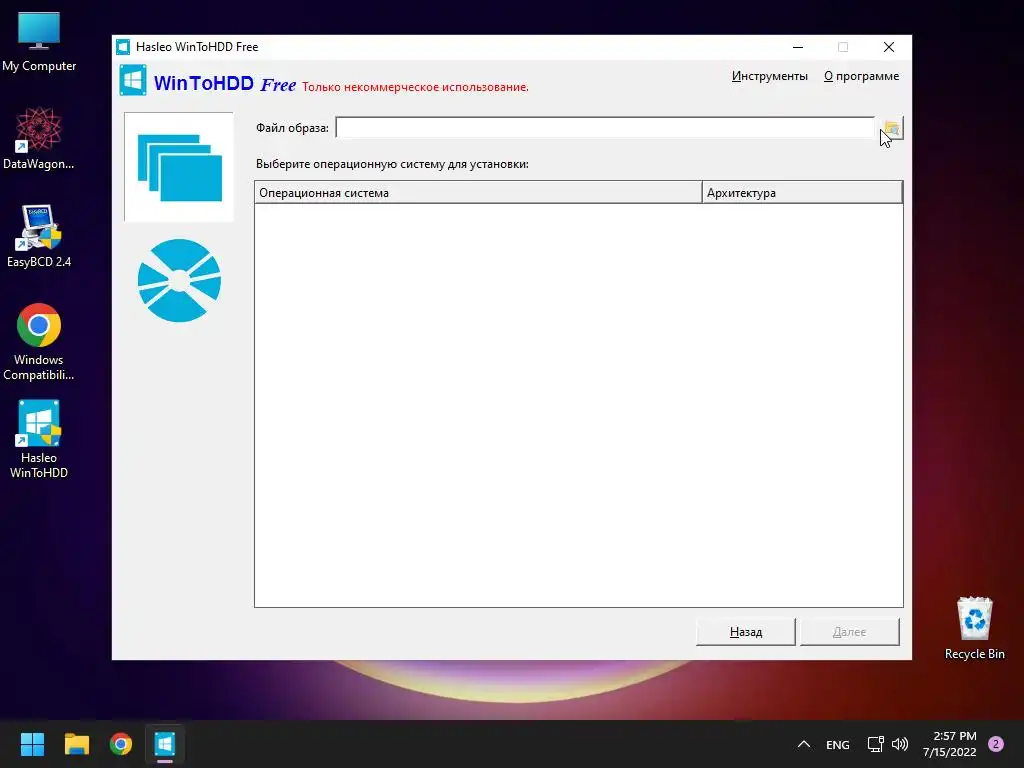Screen dimensions: 1024x768
Task: Select the DataWagon desktop shortcut
Action: (39, 138)
